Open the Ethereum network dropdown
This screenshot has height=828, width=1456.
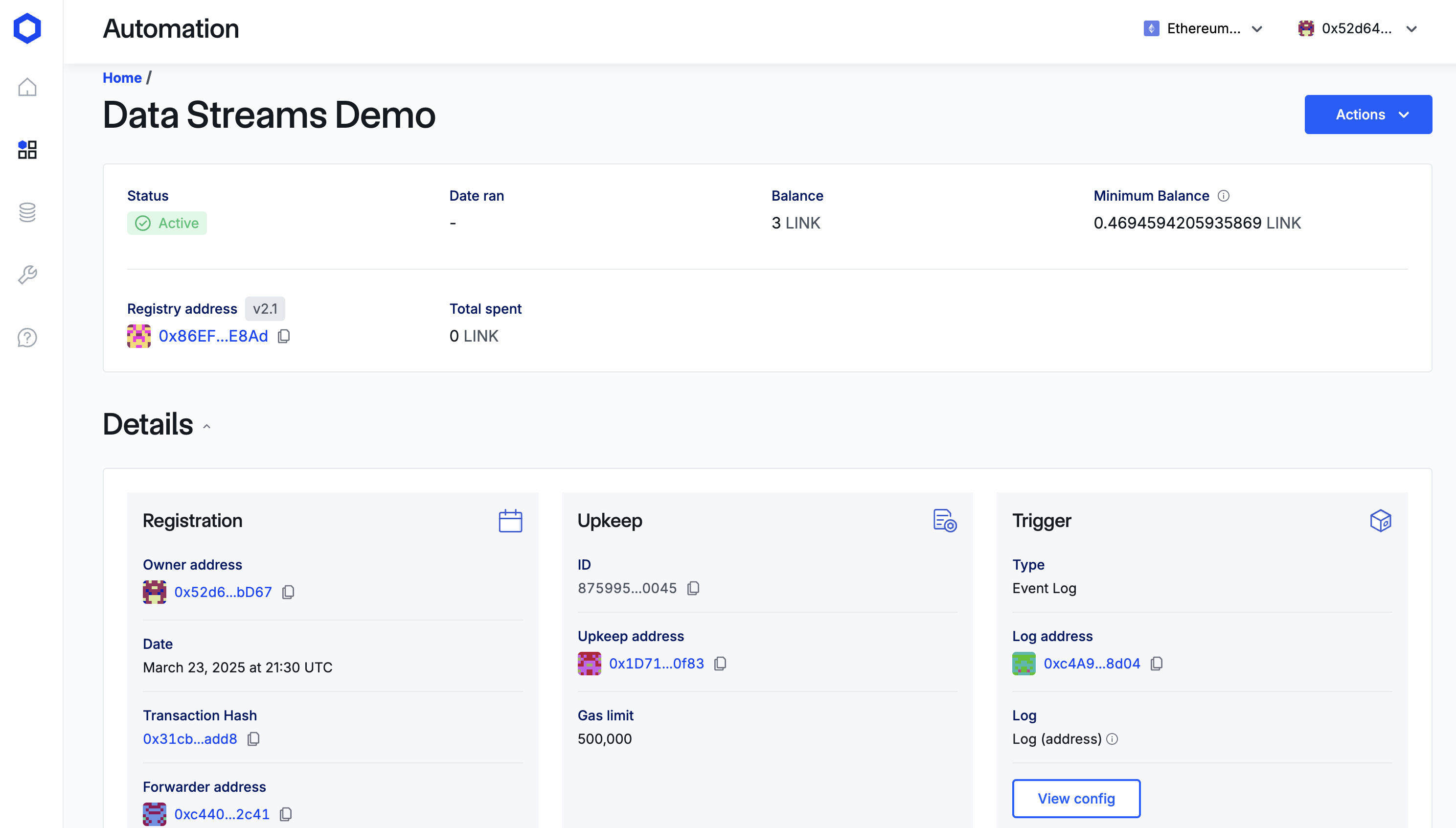[x=1203, y=28]
